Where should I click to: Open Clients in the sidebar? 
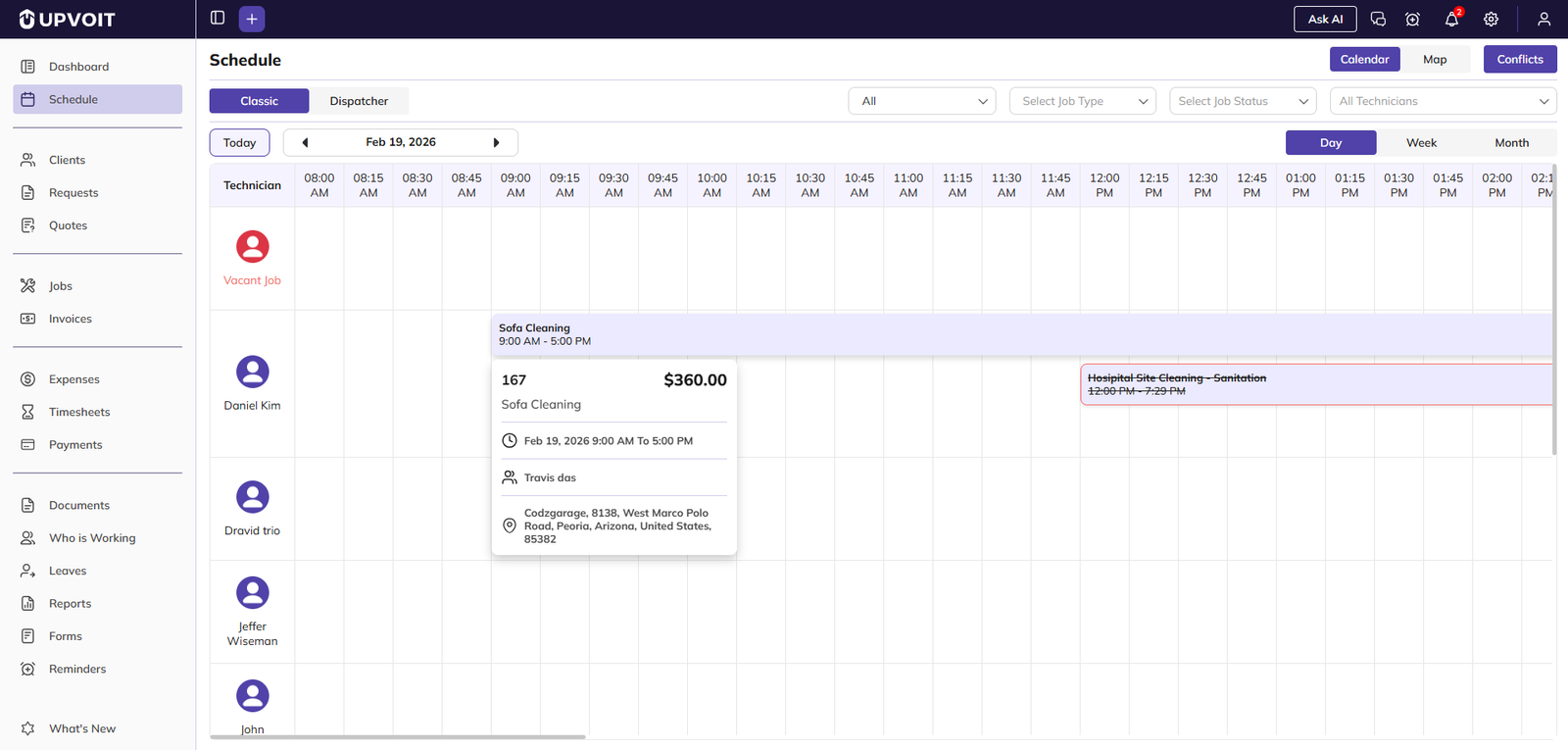point(97,160)
